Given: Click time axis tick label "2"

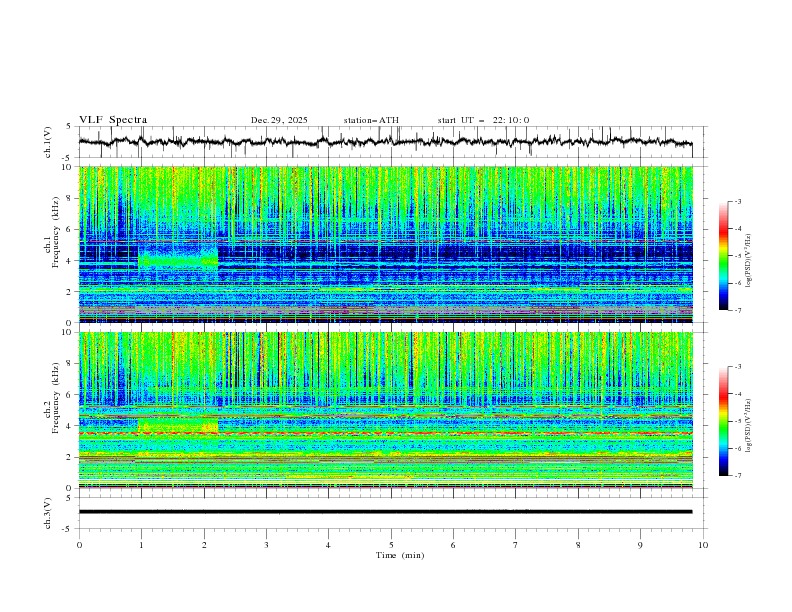Looking at the screenshot, I should point(204,545).
